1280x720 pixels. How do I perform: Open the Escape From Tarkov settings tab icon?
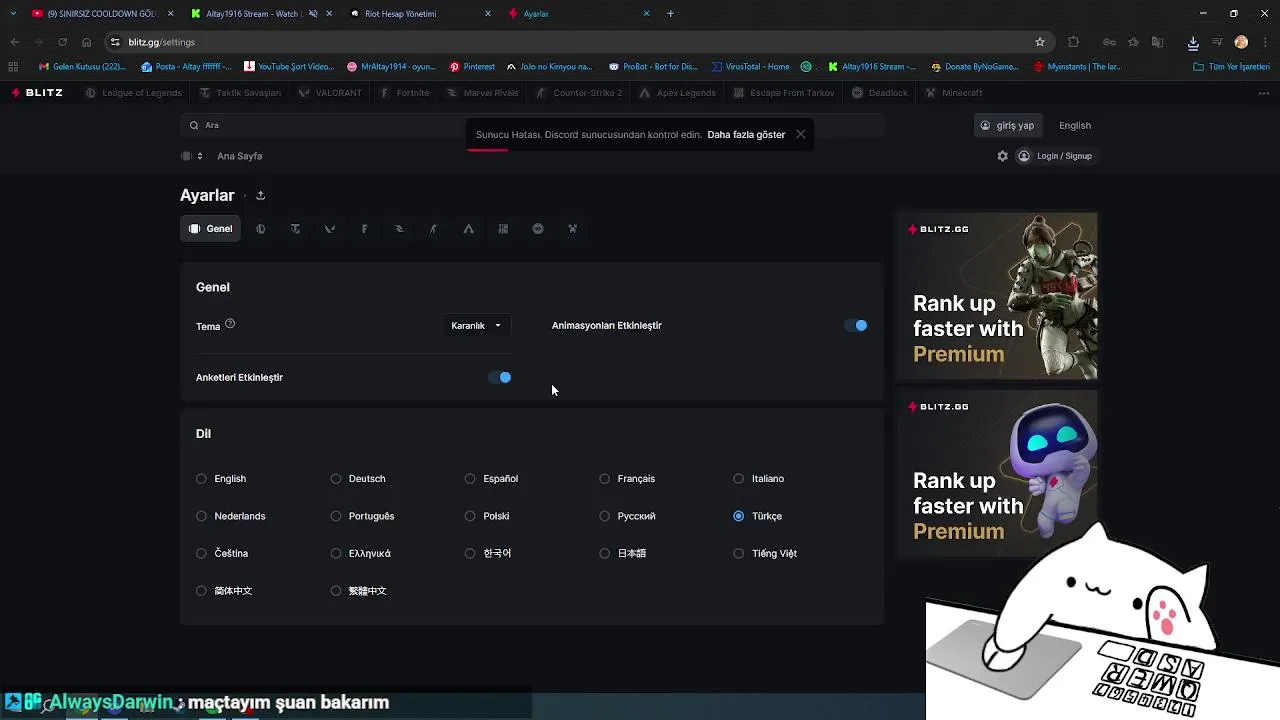pyautogui.click(x=503, y=229)
